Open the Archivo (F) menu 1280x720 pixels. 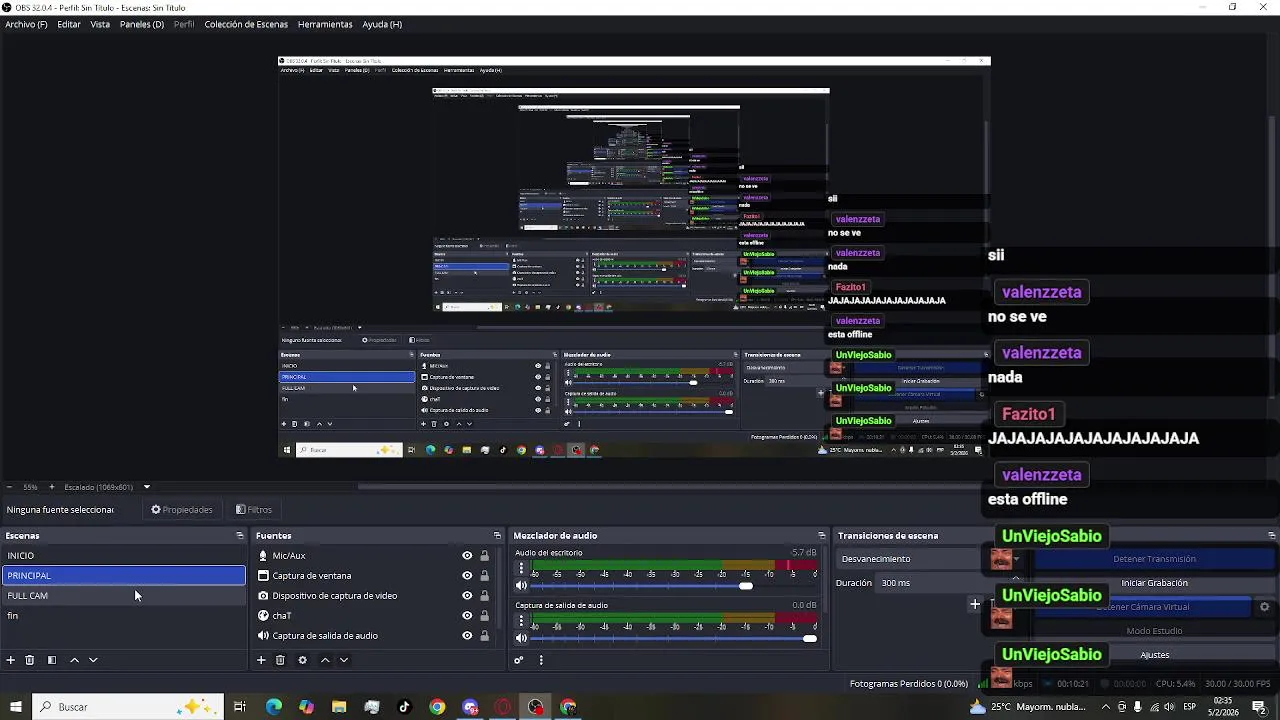point(26,24)
